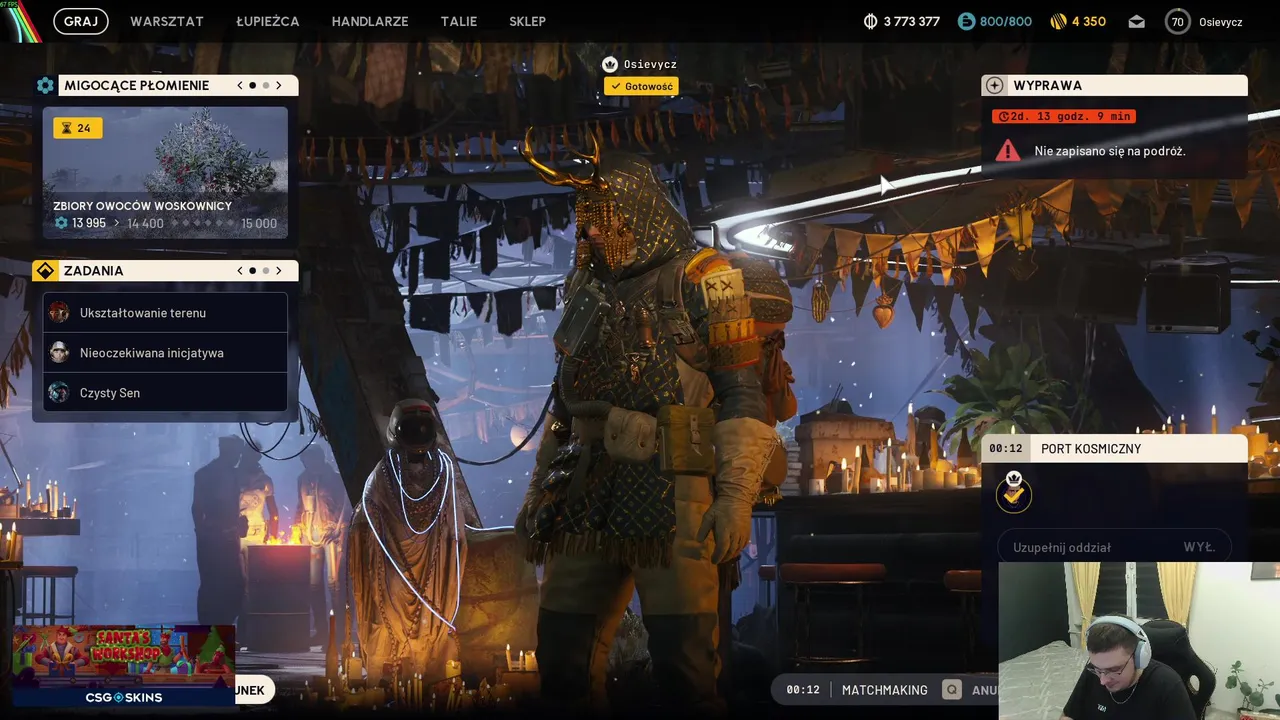
Task: Open the SKLEP tab
Action: (x=527, y=21)
